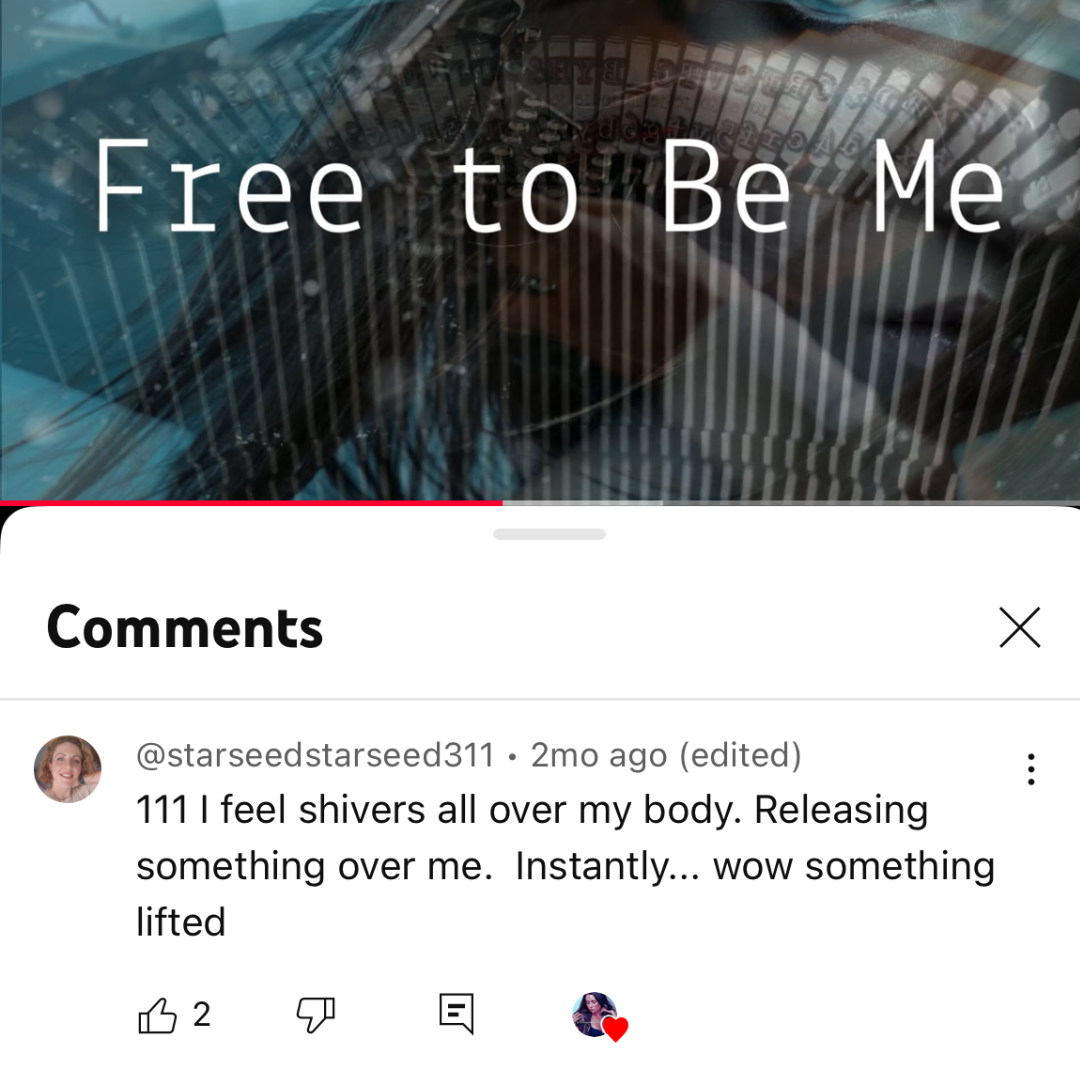Like the starseedstarseed311 comment

click(158, 1015)
